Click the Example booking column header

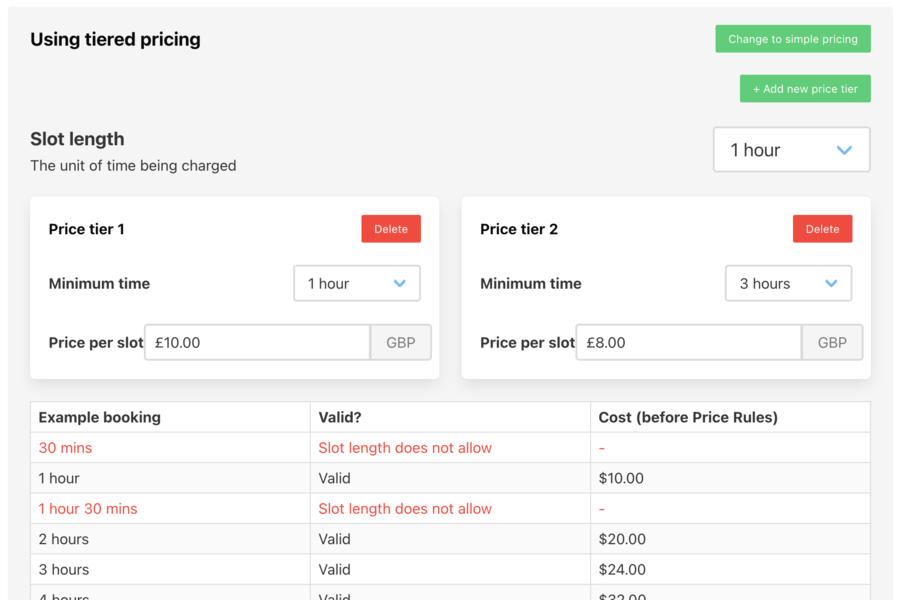(103, 417)
